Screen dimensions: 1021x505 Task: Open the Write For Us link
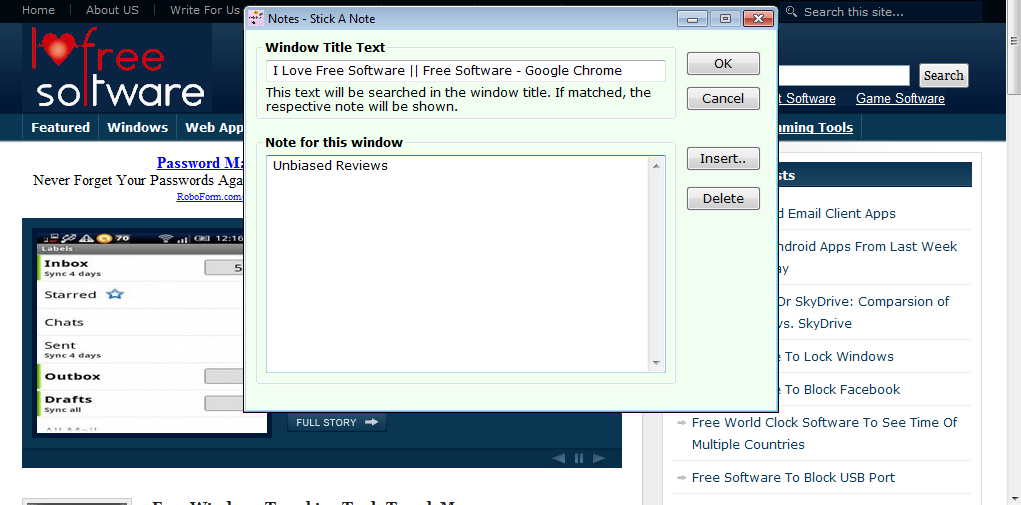[204, 10]
